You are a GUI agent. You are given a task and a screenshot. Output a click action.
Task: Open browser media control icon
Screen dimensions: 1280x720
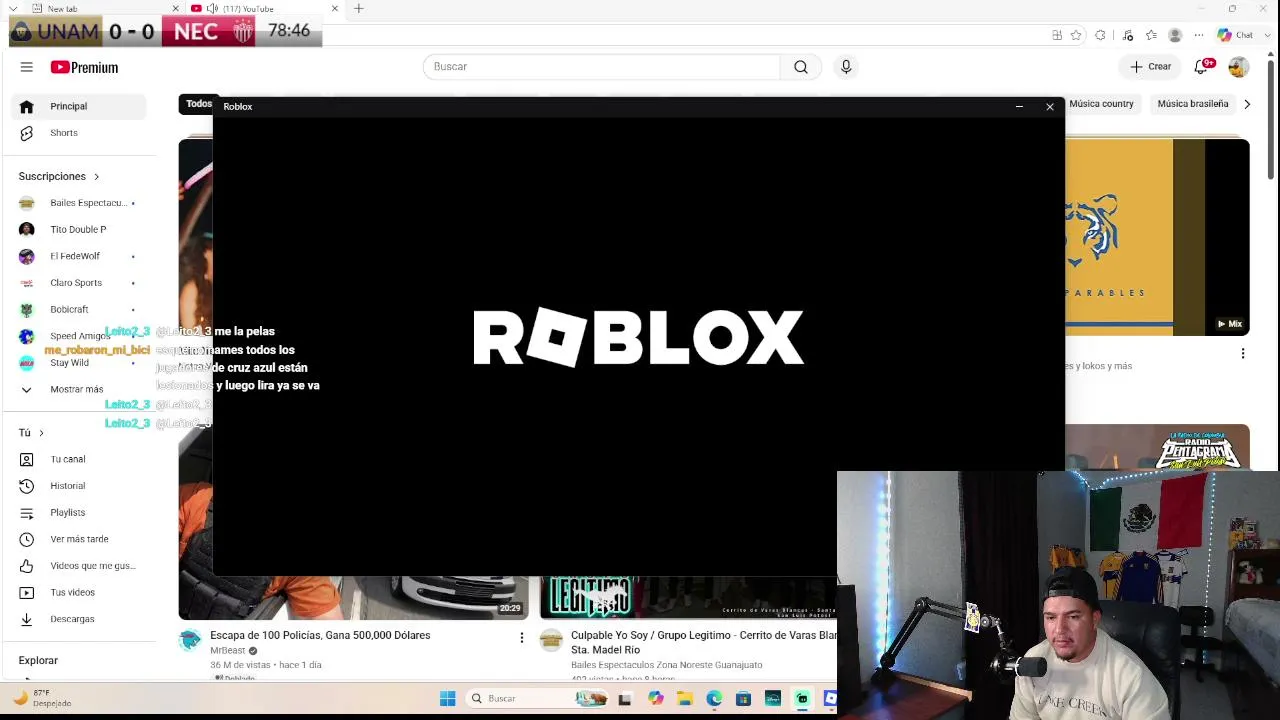[1127, 35]
